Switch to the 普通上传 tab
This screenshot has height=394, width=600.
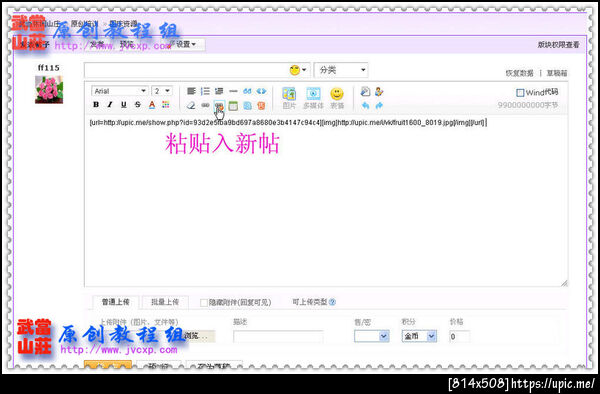coord(116,302)
